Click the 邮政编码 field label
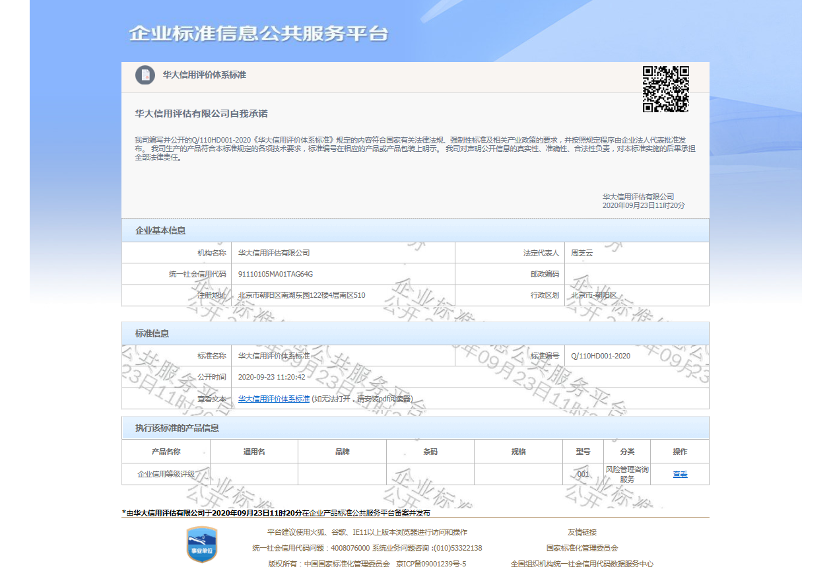Viewport: 828px width, 576px height. pyautogui.click(x=544, y=274)
